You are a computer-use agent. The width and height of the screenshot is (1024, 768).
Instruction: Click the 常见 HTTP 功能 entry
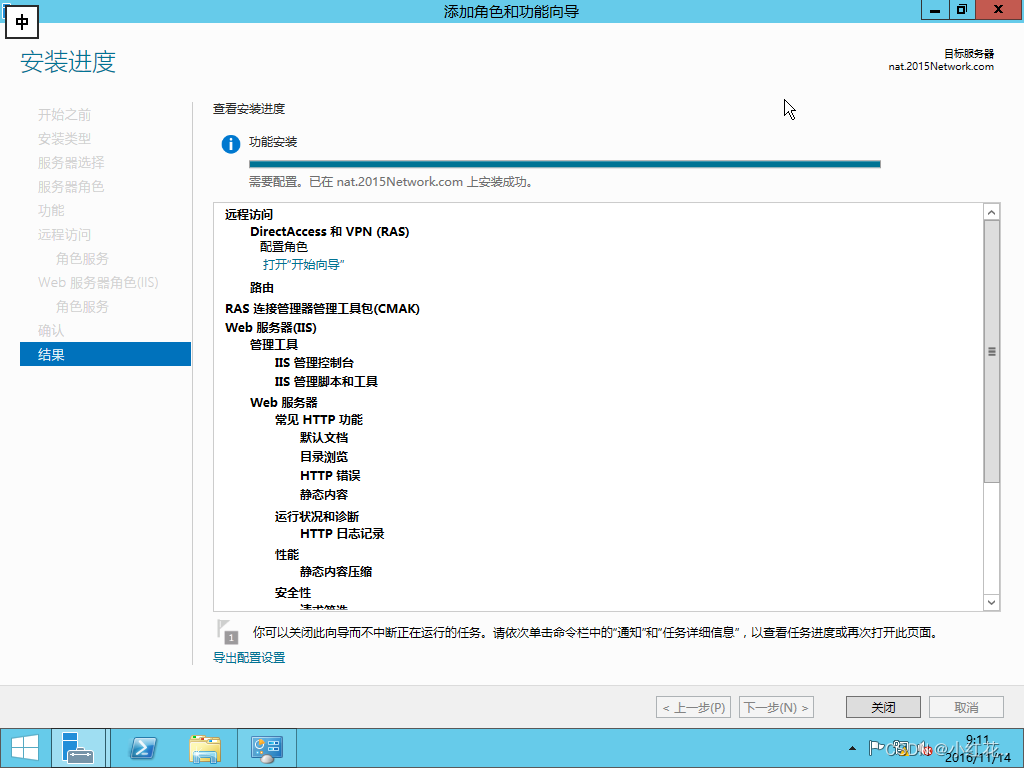click(319, 419)
